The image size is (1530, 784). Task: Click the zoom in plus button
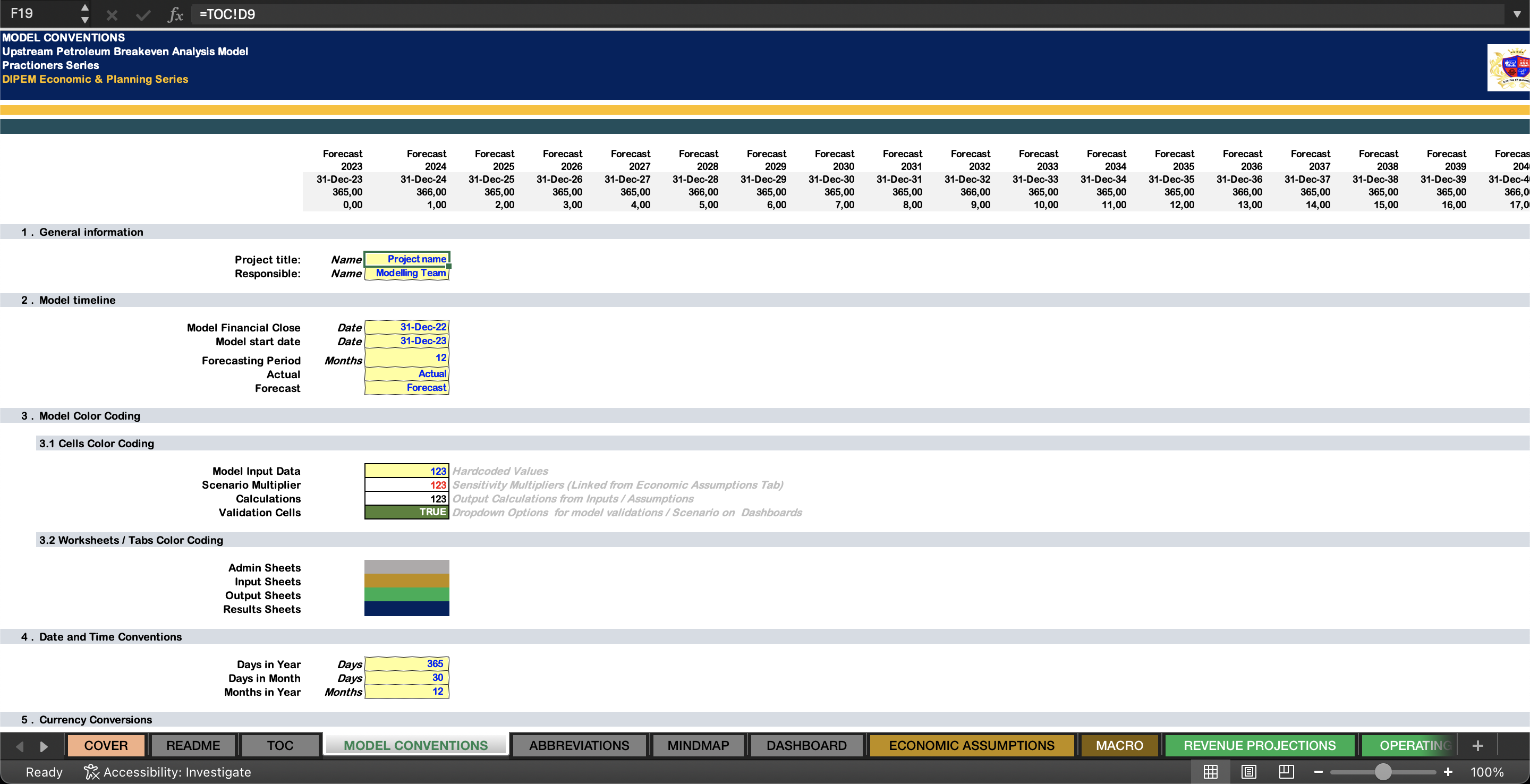(1448, 772)
